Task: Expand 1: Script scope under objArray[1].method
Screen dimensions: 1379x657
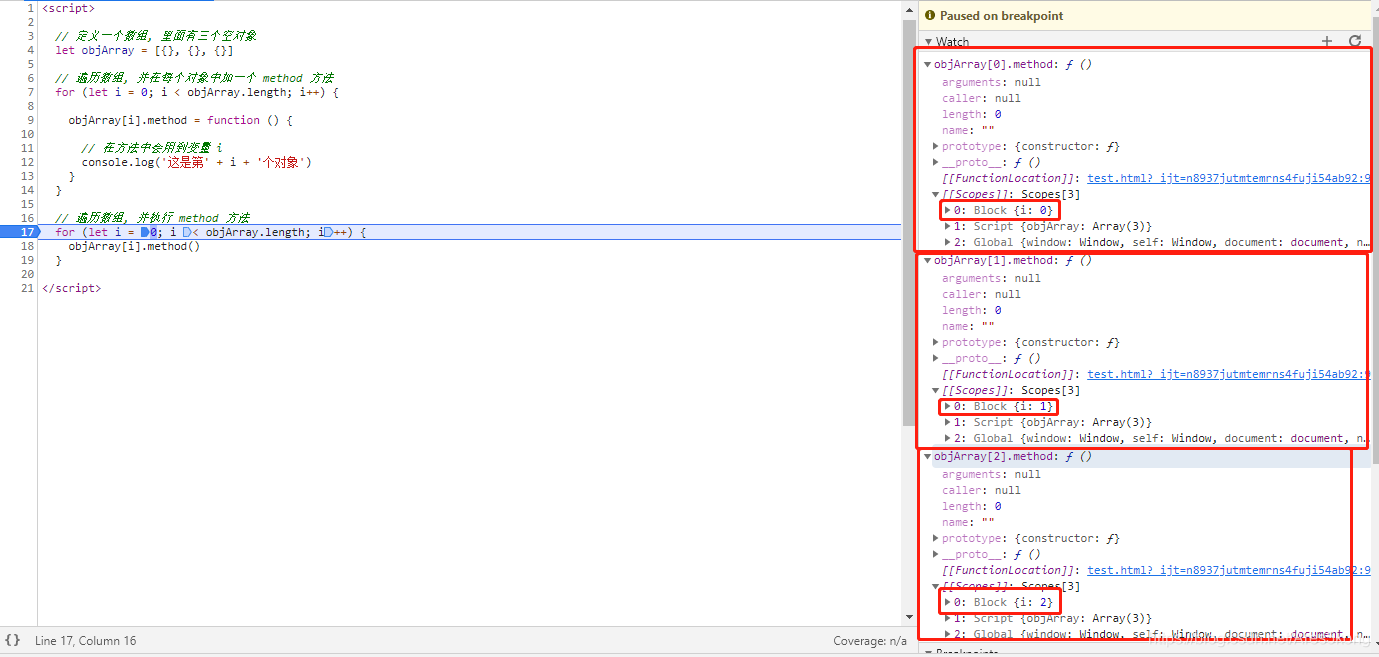Action: tap(947, 422)
